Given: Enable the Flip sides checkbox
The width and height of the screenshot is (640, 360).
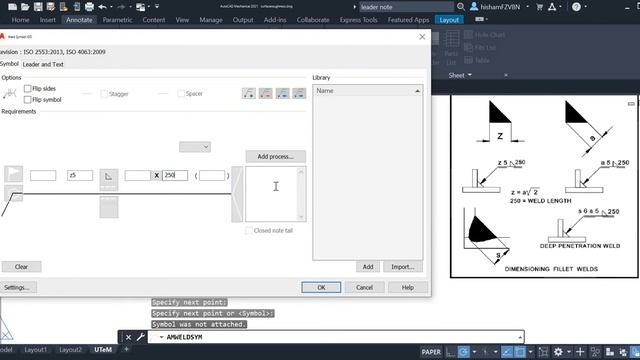Looking at the screenshot, I should click(28, 89).
